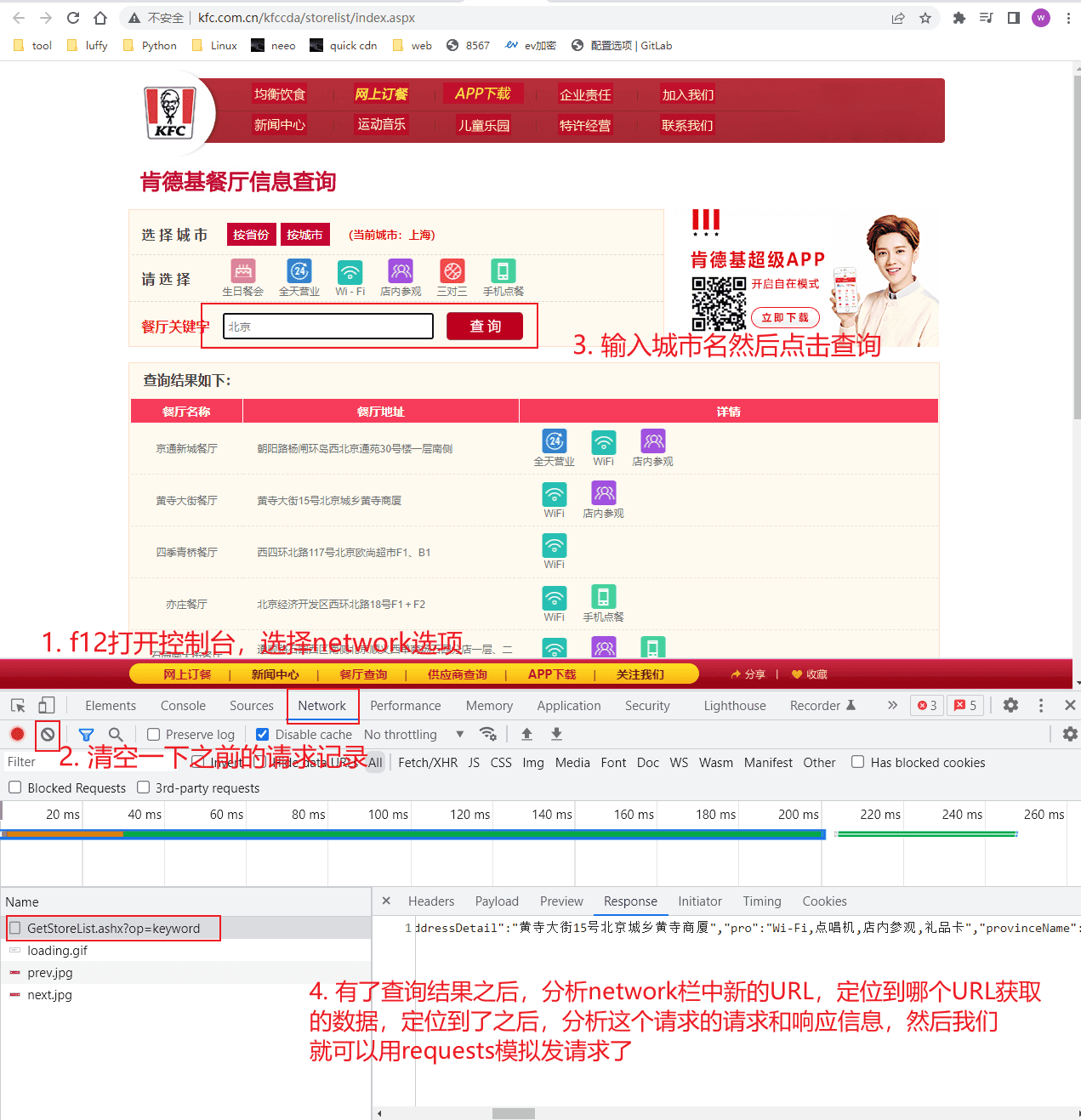Filter requests by Fetch/XHR

428,763
